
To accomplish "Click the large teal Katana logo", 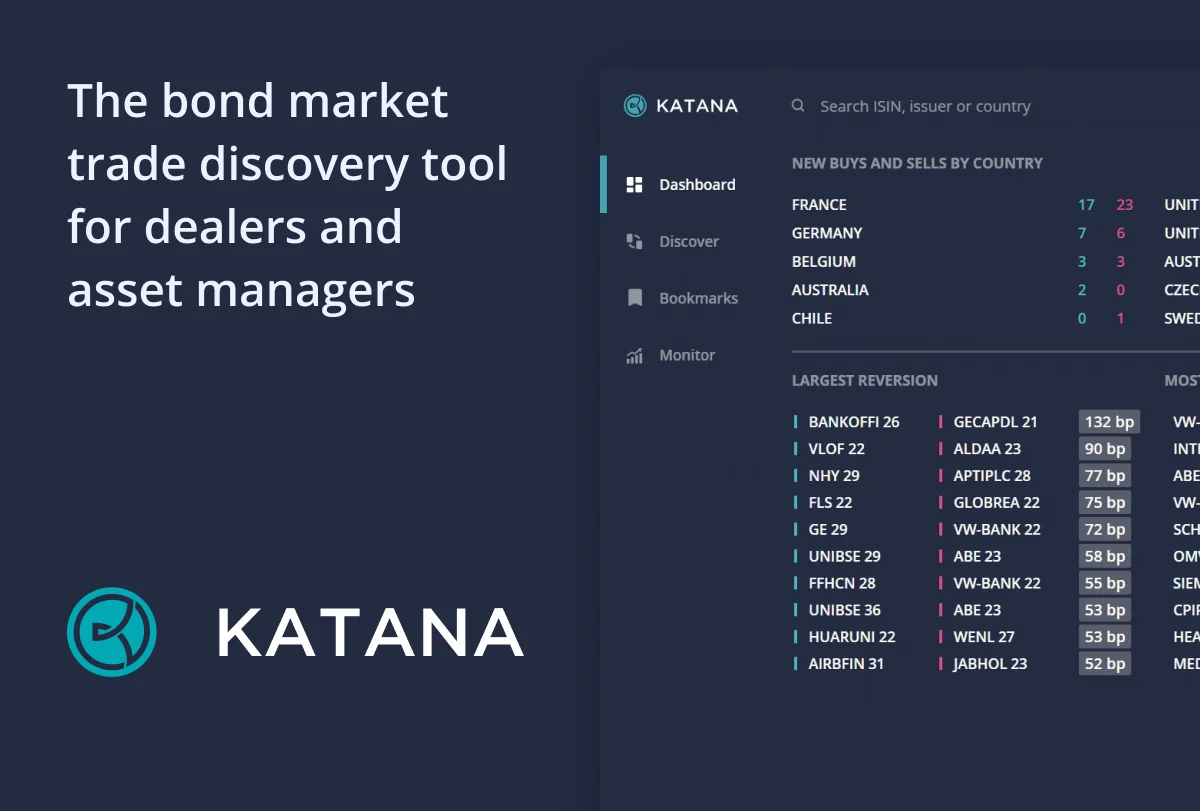I will (x=111, y=632).
